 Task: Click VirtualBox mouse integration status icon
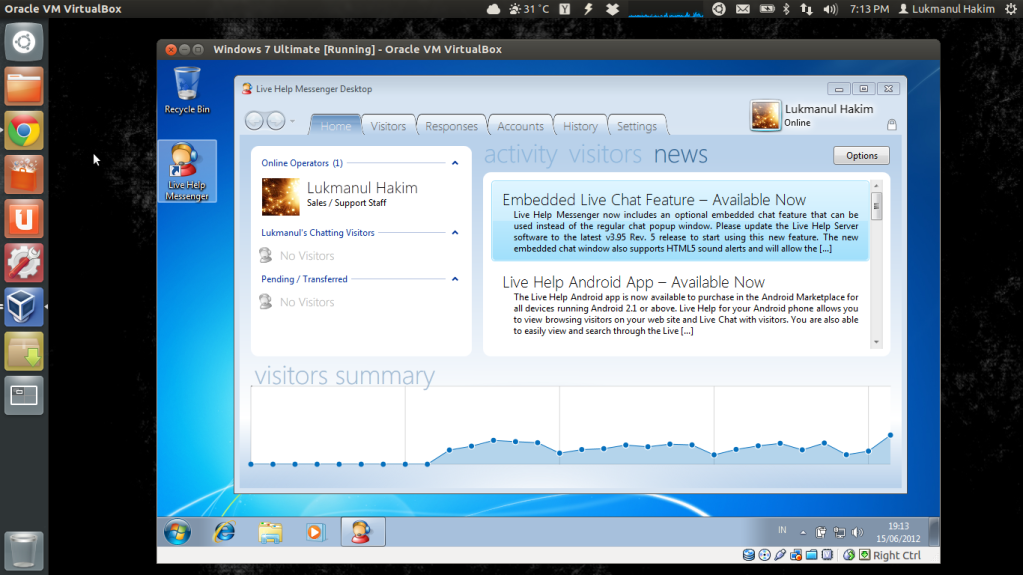coord(849,555)
